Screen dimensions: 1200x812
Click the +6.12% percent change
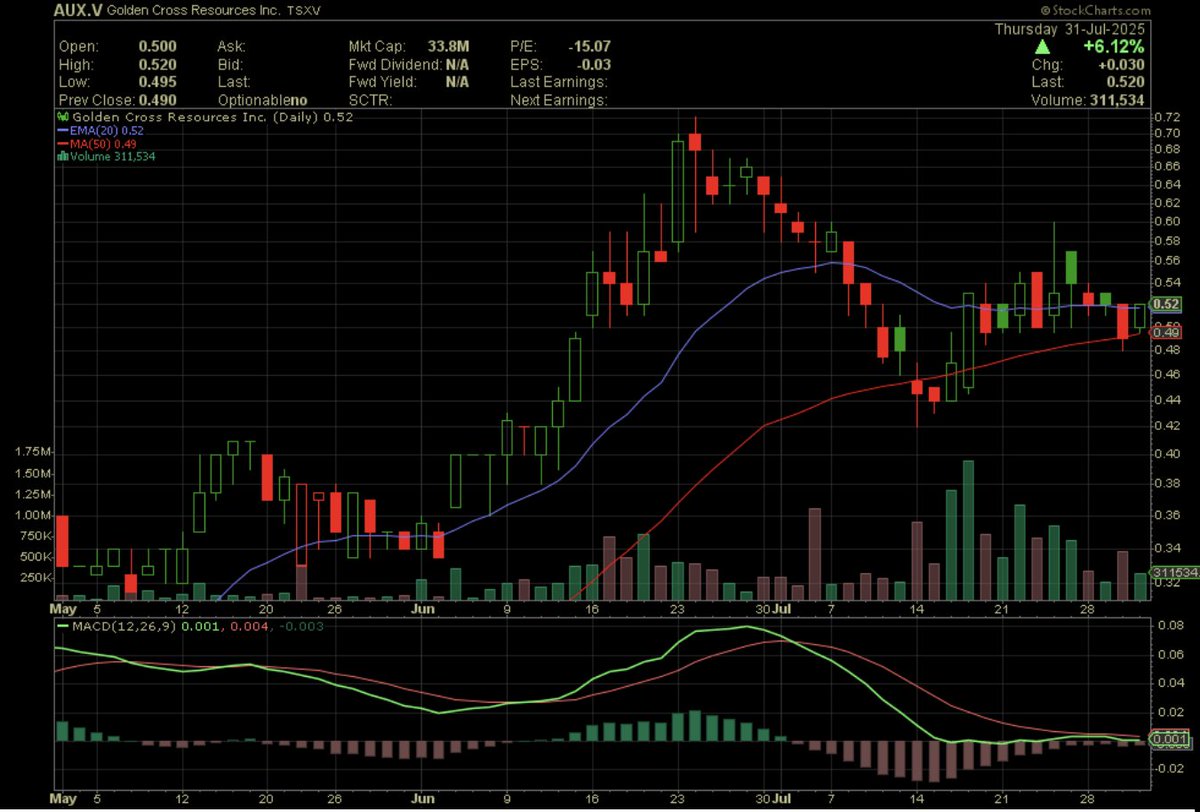coord(1112,47)
